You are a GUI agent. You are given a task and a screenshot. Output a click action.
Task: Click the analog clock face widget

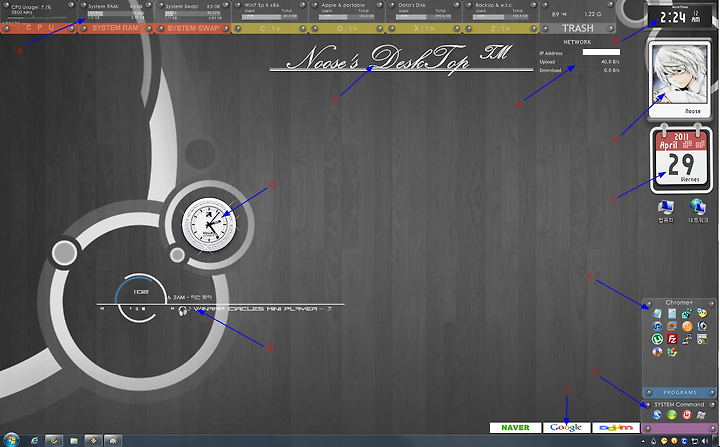[x=209, y=225]
